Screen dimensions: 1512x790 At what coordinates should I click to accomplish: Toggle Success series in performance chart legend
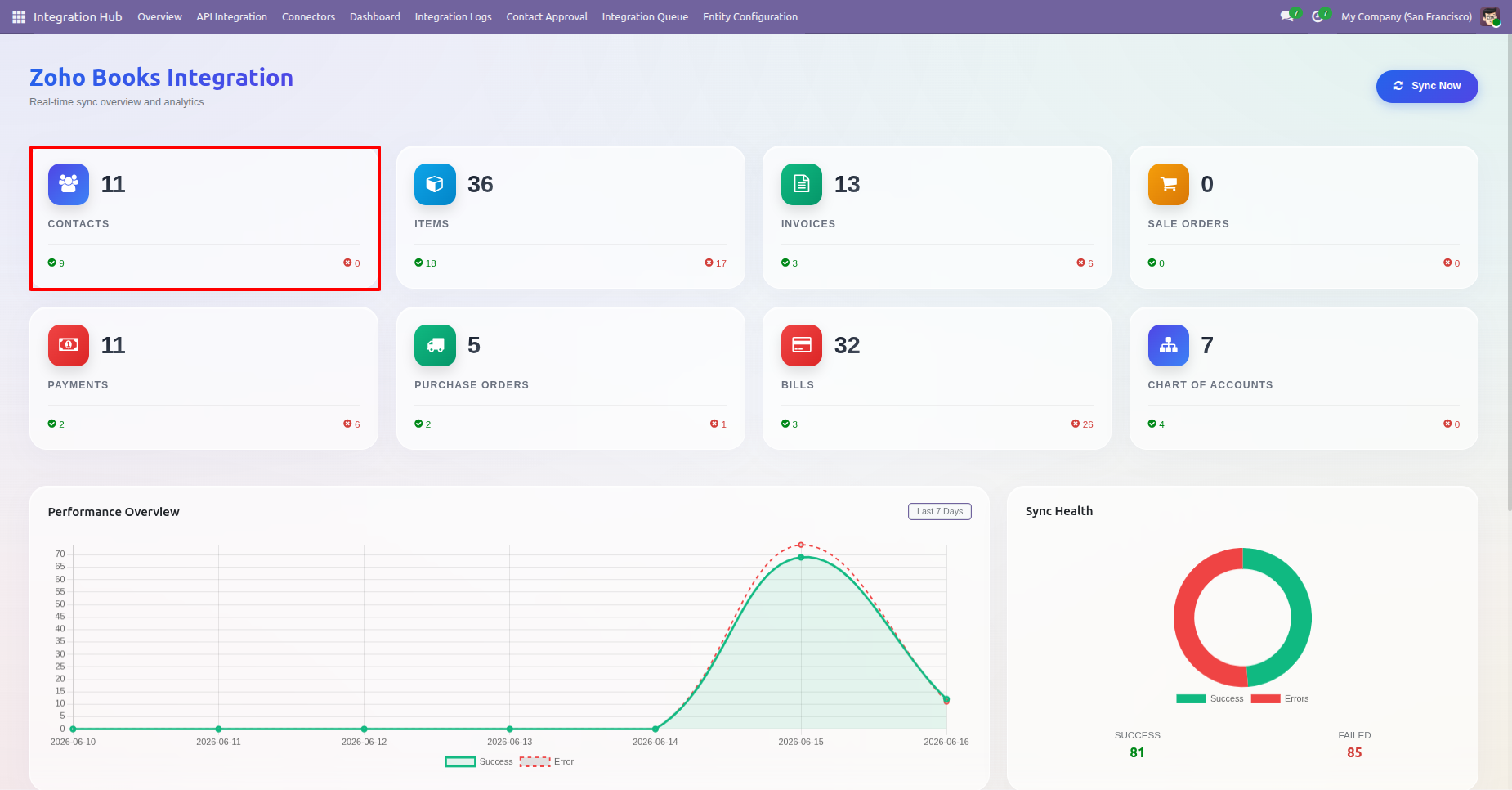(479, 761)
